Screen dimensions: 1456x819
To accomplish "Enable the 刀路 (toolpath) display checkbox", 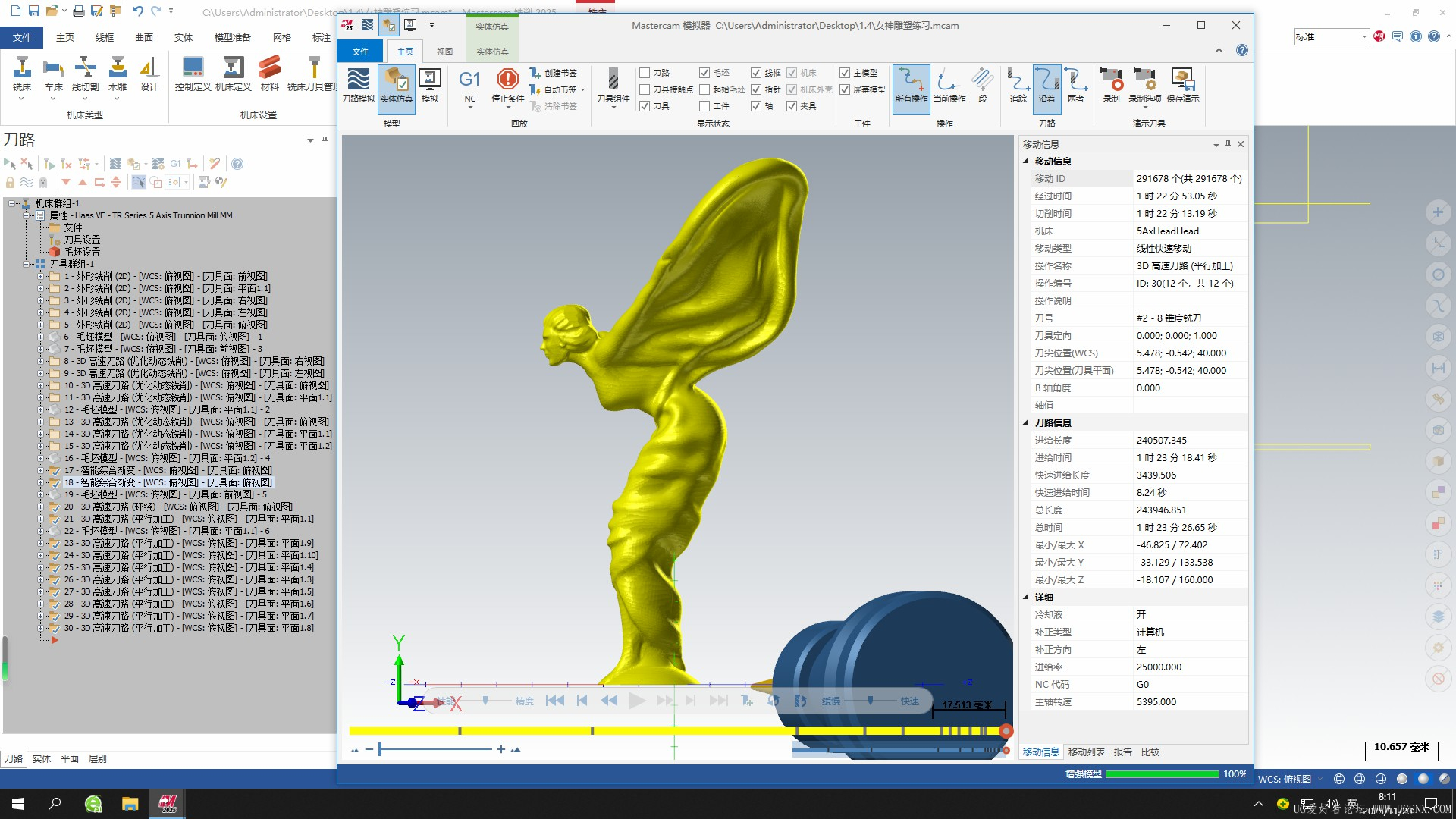I will [645, 73].
